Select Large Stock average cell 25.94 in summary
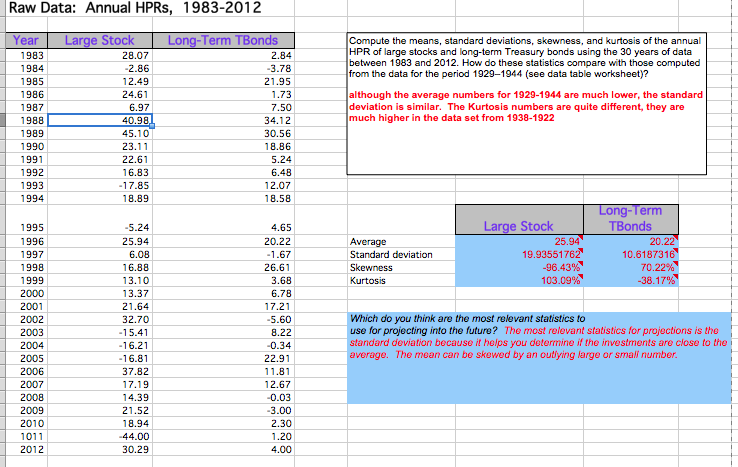 click(x=519, y=242)
